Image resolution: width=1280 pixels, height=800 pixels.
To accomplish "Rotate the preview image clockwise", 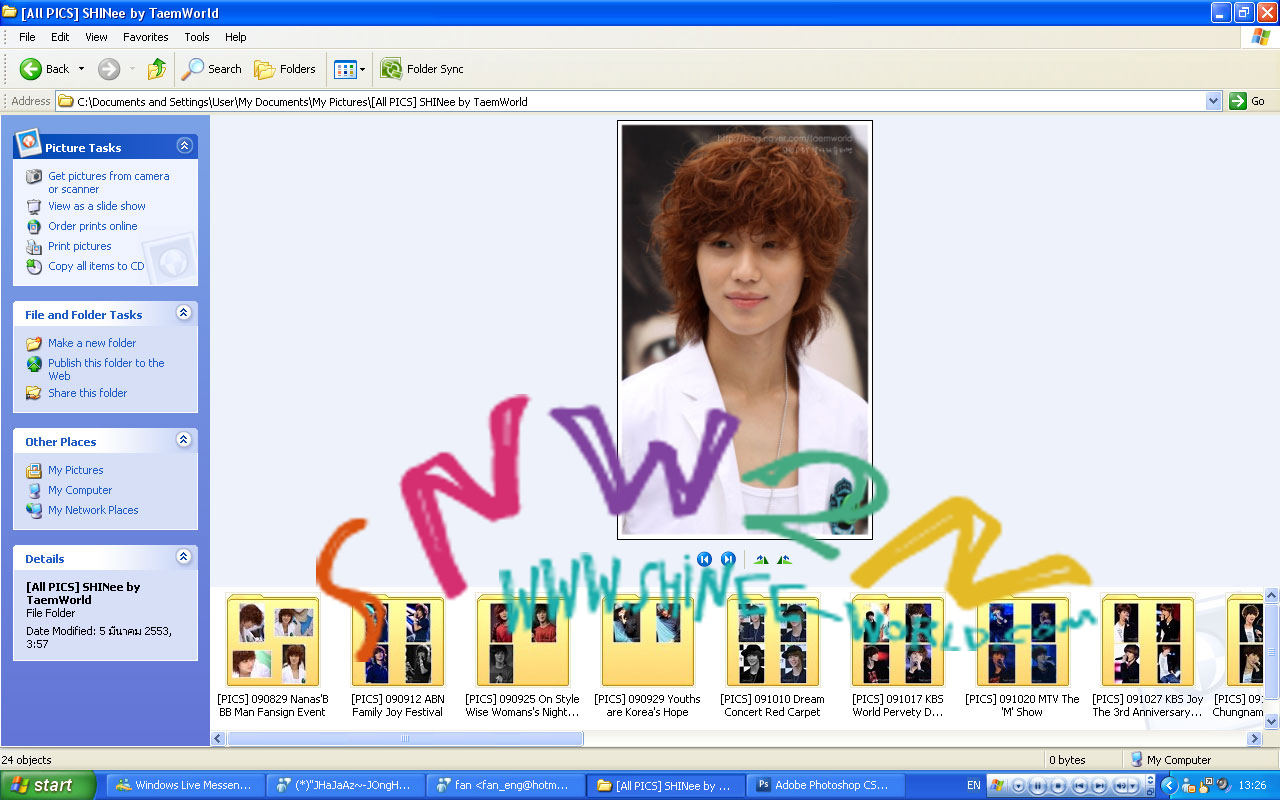I will coord(761,559).
